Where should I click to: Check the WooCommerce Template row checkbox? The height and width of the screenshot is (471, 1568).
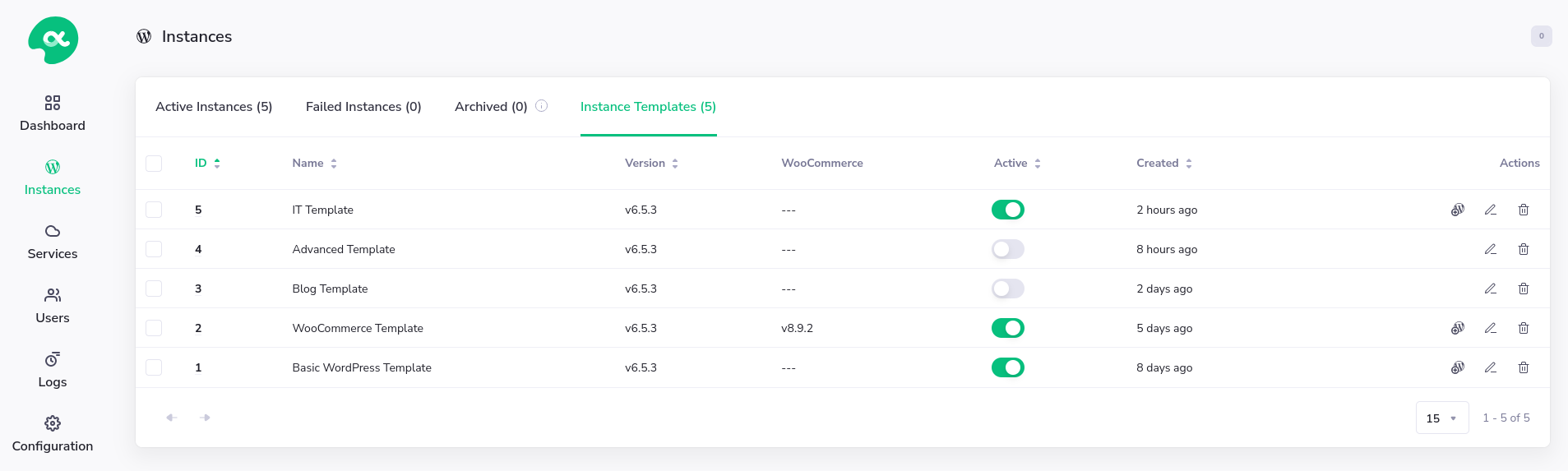pyautogui.click(x=154, y=328)
